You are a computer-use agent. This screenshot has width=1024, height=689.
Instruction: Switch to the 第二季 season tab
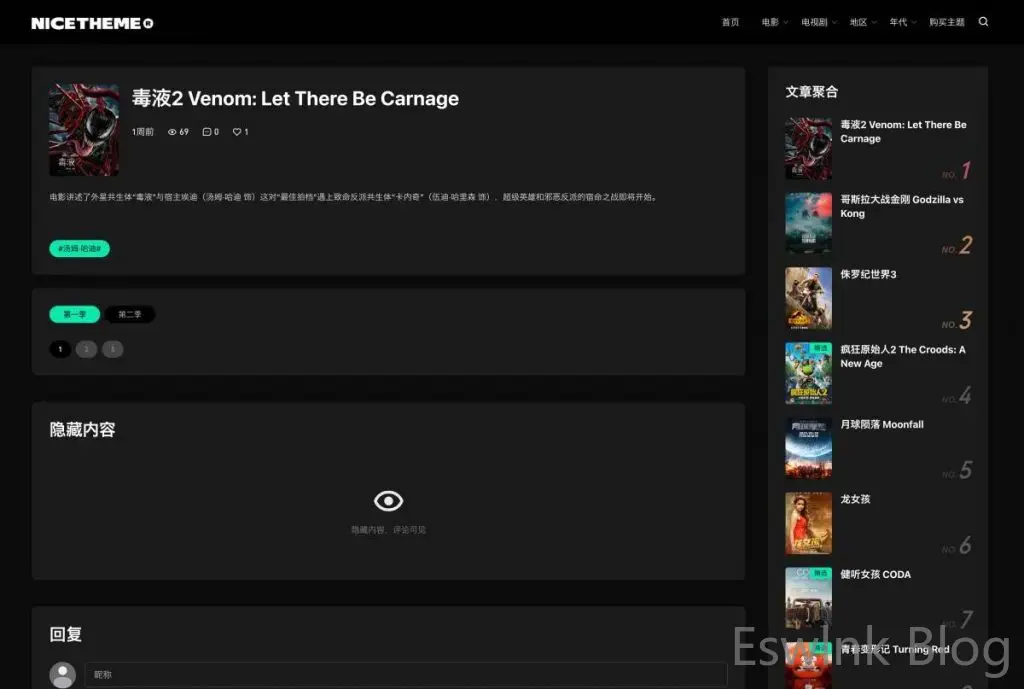click(x=130, y=314)
